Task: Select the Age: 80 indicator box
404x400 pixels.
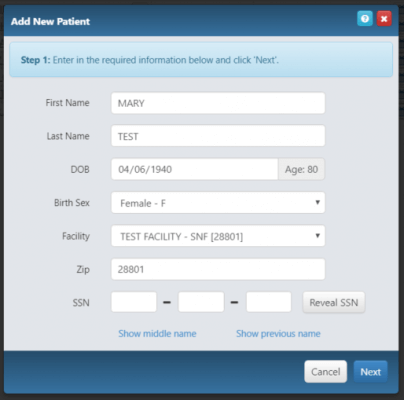Action: [x=301, y=169]
